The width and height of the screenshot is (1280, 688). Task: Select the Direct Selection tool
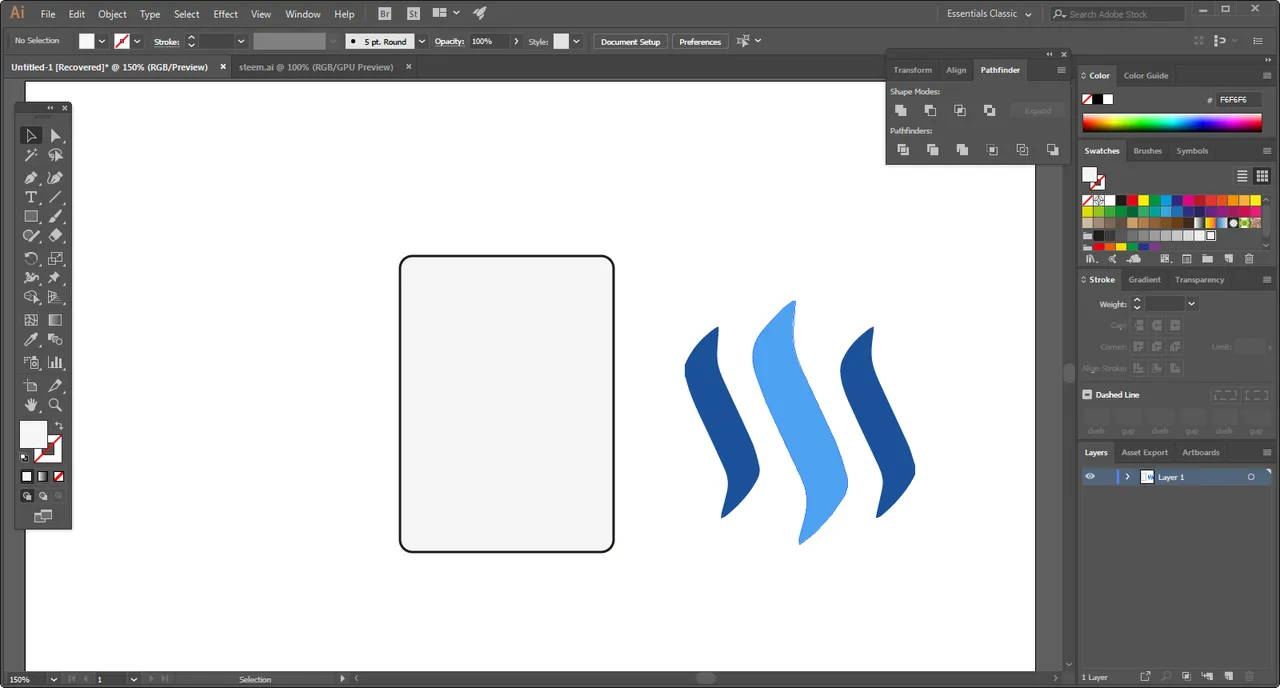(56, 136)
